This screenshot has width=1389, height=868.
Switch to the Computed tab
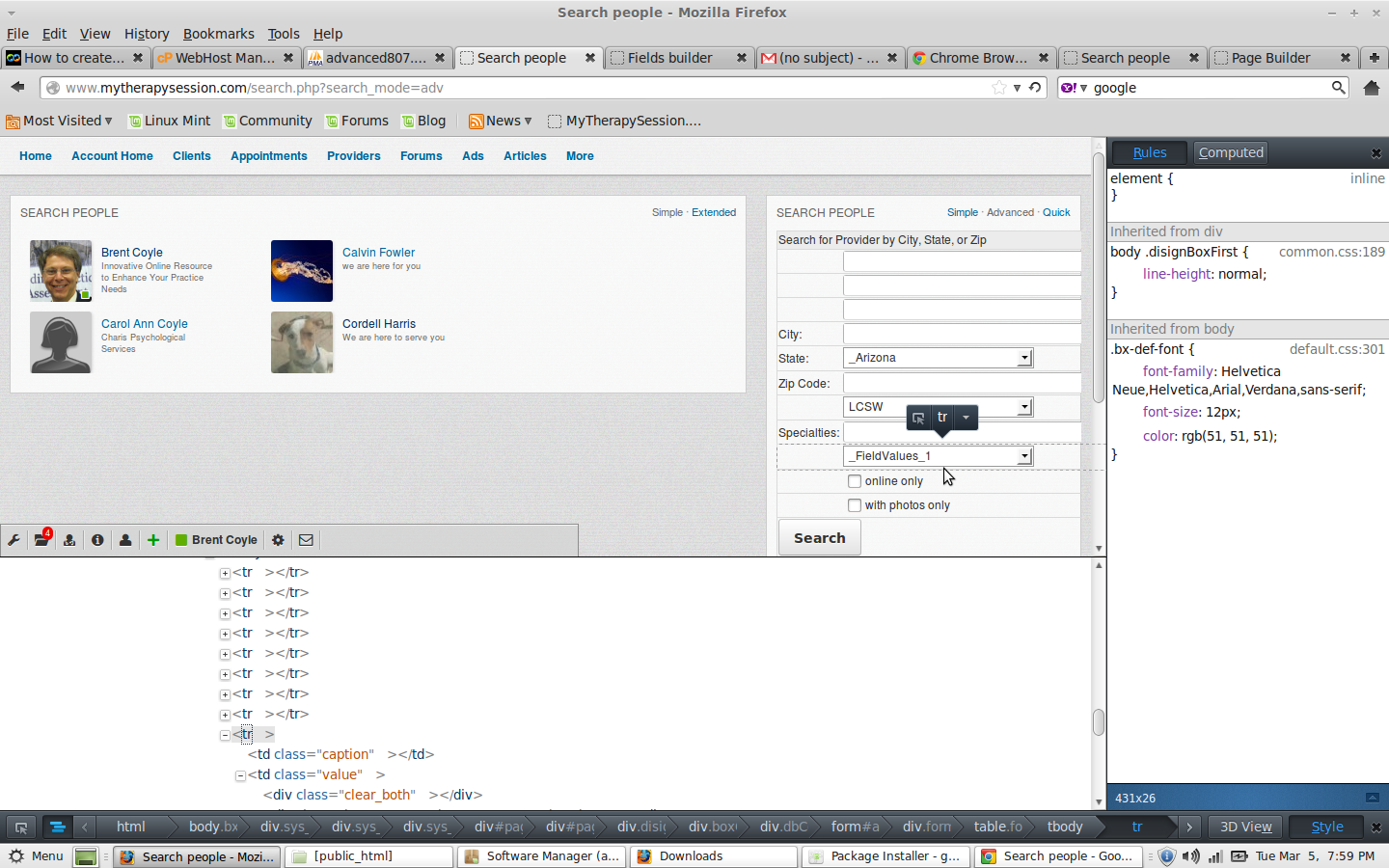coord(1230,152)
